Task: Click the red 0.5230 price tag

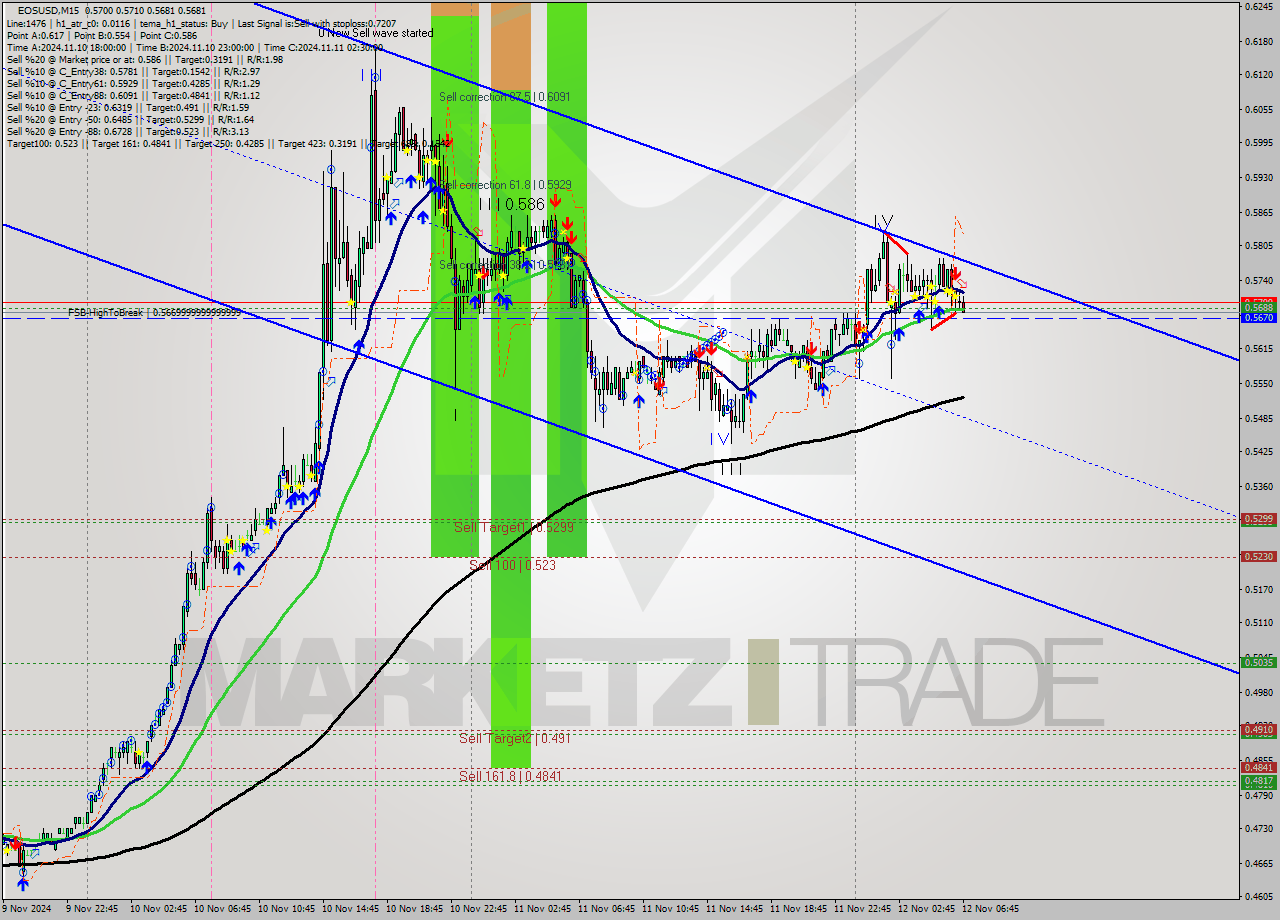Action: 1257,556
